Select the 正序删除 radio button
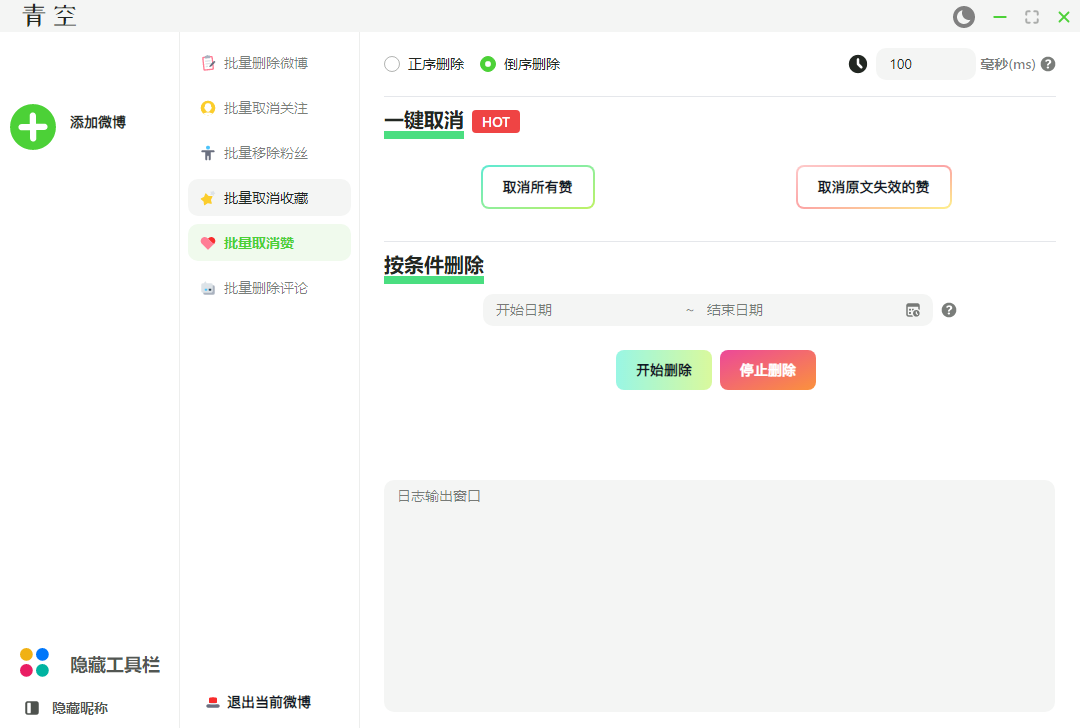 click(x=392, y=64)
